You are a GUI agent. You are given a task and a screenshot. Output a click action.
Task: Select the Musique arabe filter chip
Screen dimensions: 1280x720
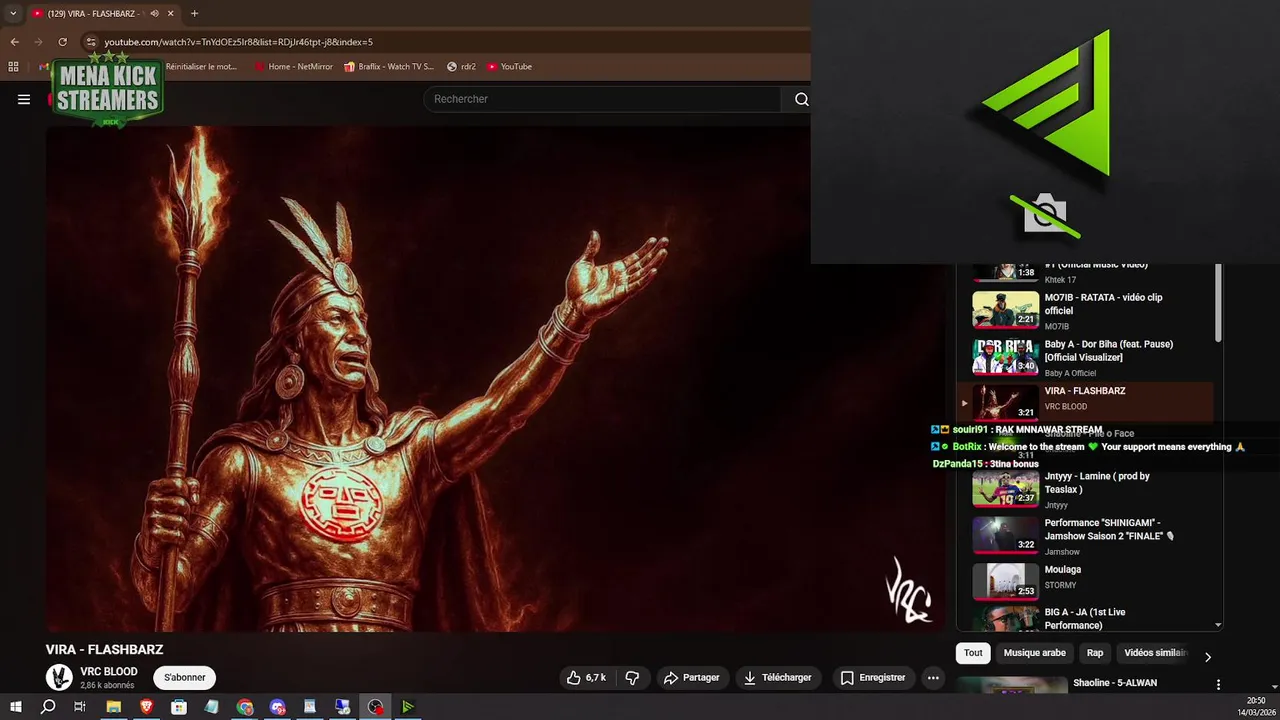click(x=1034, y=653)
